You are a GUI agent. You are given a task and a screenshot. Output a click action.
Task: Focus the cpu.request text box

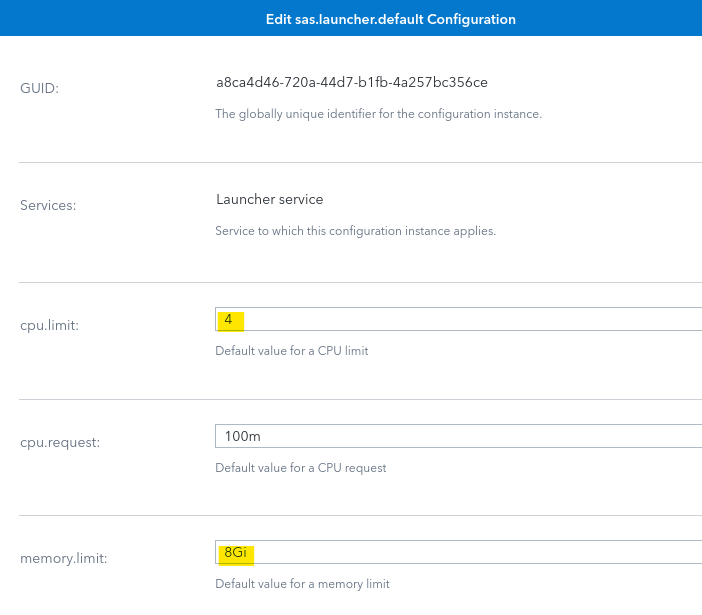pos(458,436)
